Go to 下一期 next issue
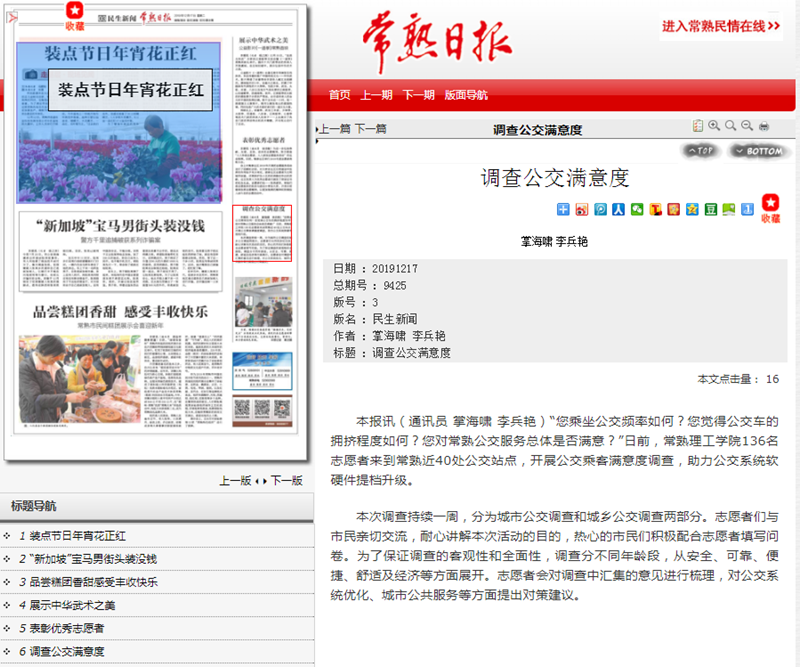 click(x=418, y=95)
